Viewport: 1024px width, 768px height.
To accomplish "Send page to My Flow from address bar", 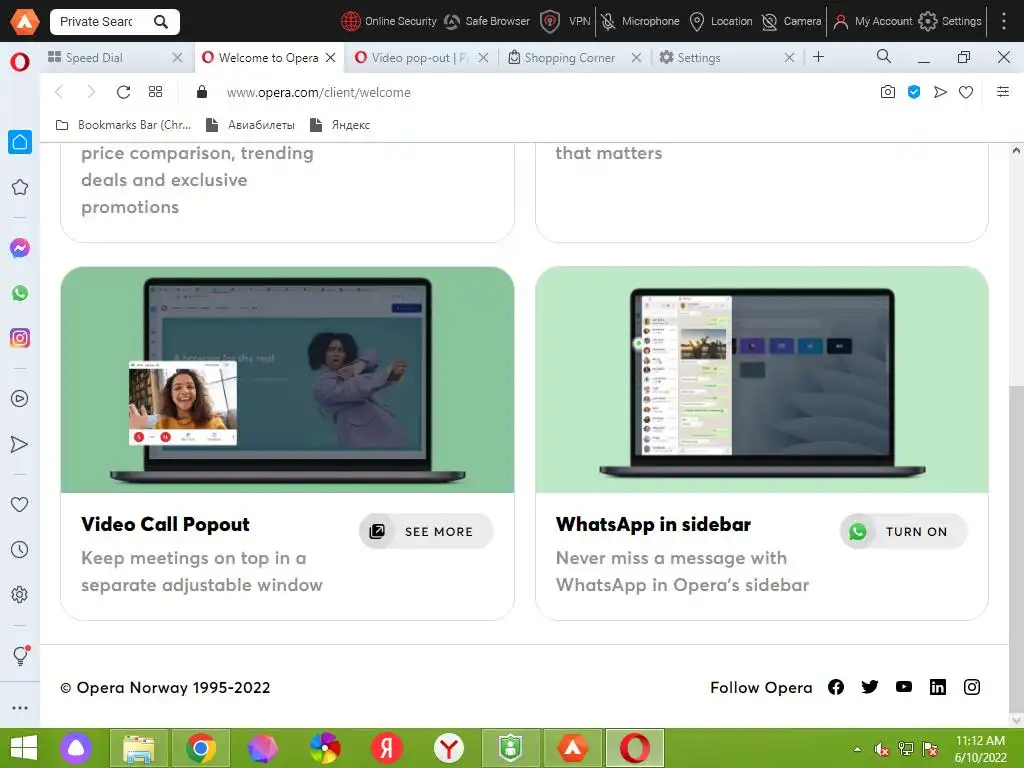I will (940, 92).
